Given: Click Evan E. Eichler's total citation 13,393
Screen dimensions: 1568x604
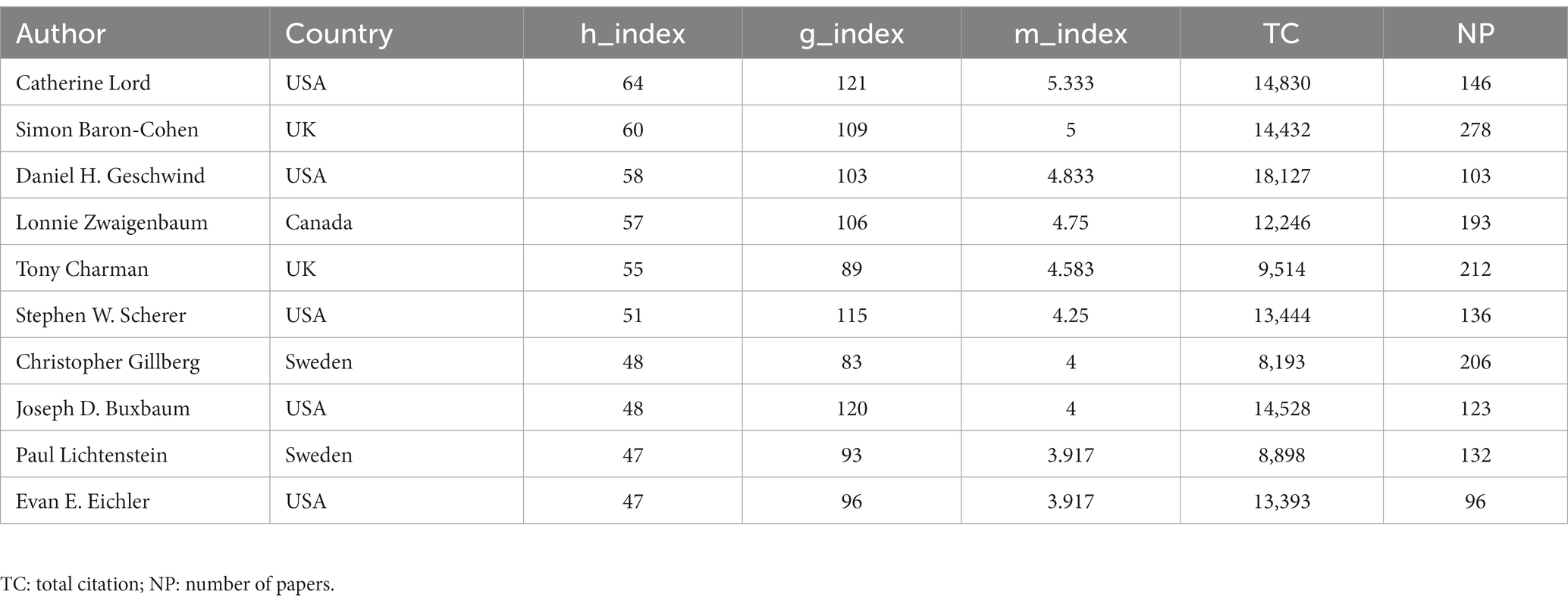Looking at the screenshot, I should click(1281, 502).
